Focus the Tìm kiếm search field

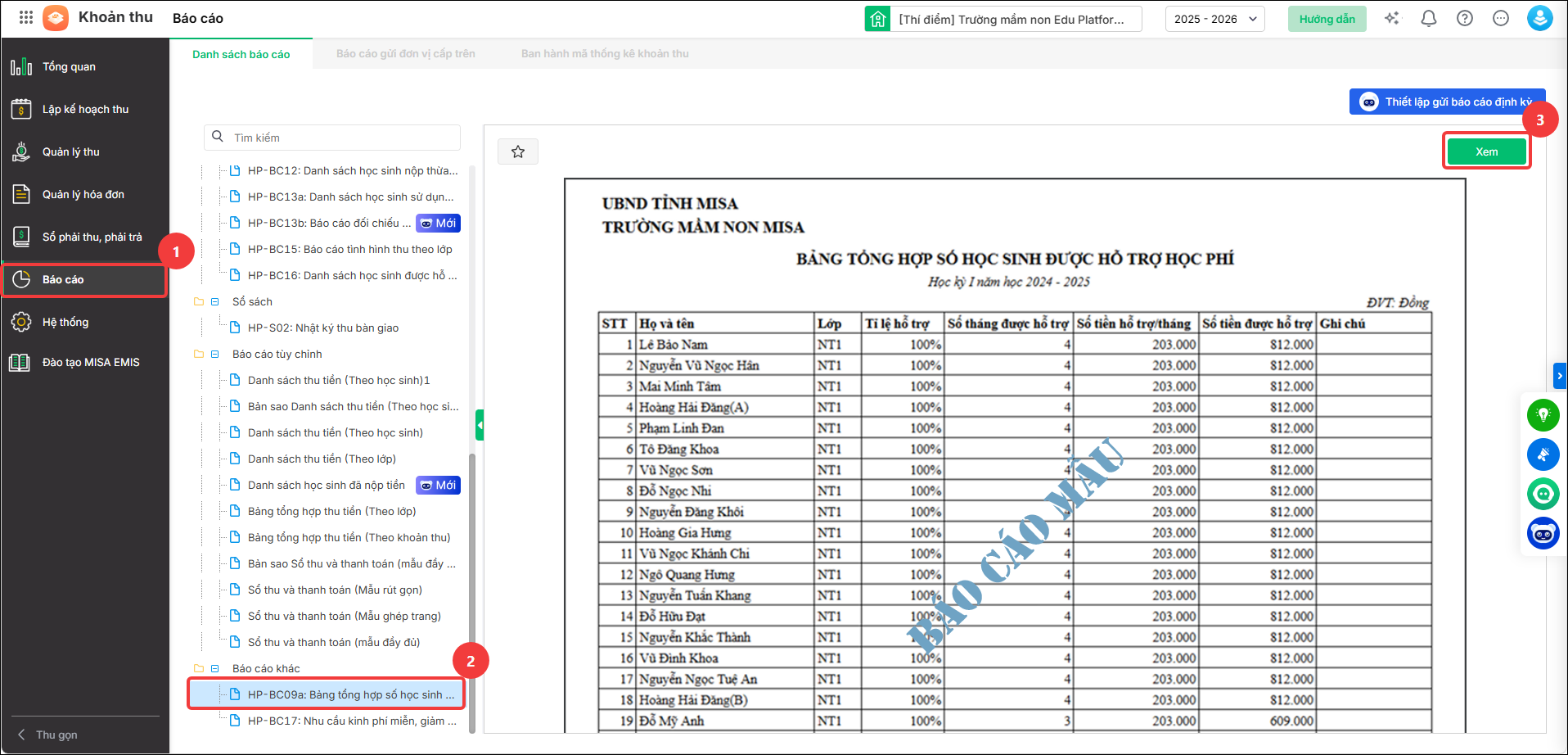(x=332, y=138)
